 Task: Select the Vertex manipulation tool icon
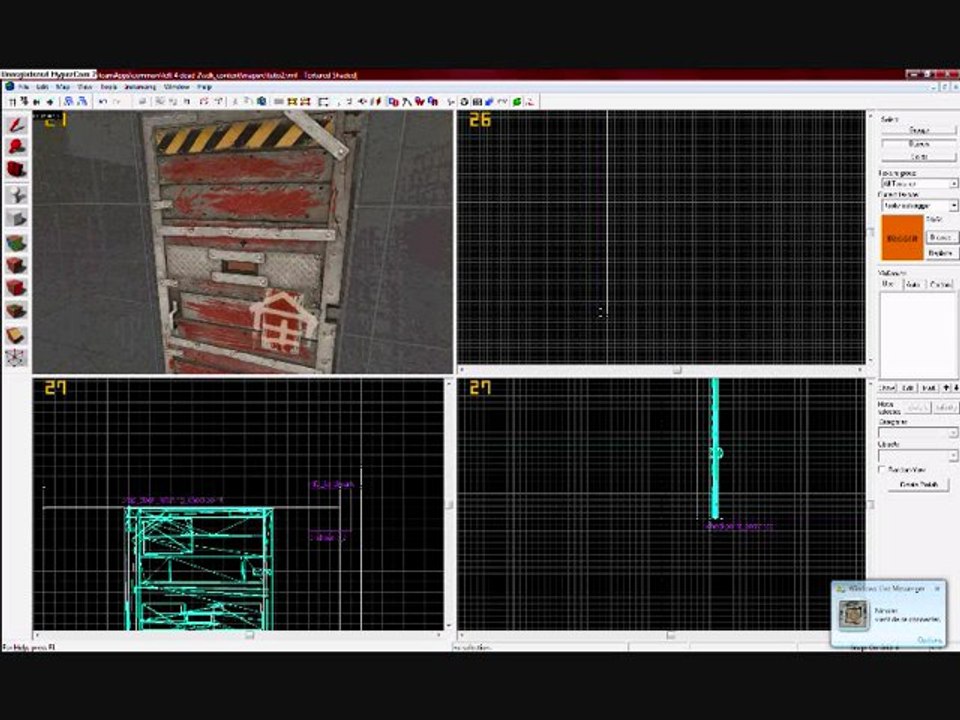tap(17, 358)
